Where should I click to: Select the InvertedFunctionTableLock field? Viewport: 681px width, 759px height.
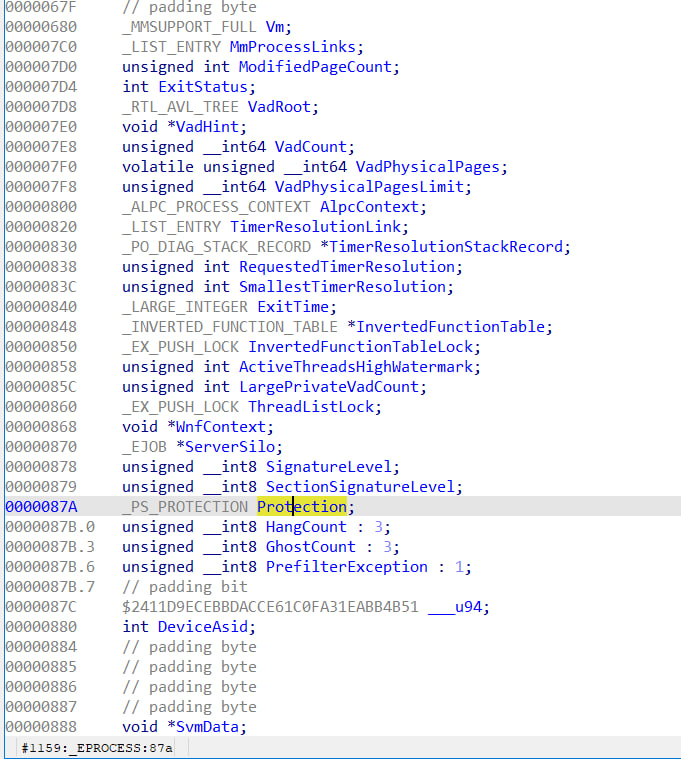click(364, 347)
